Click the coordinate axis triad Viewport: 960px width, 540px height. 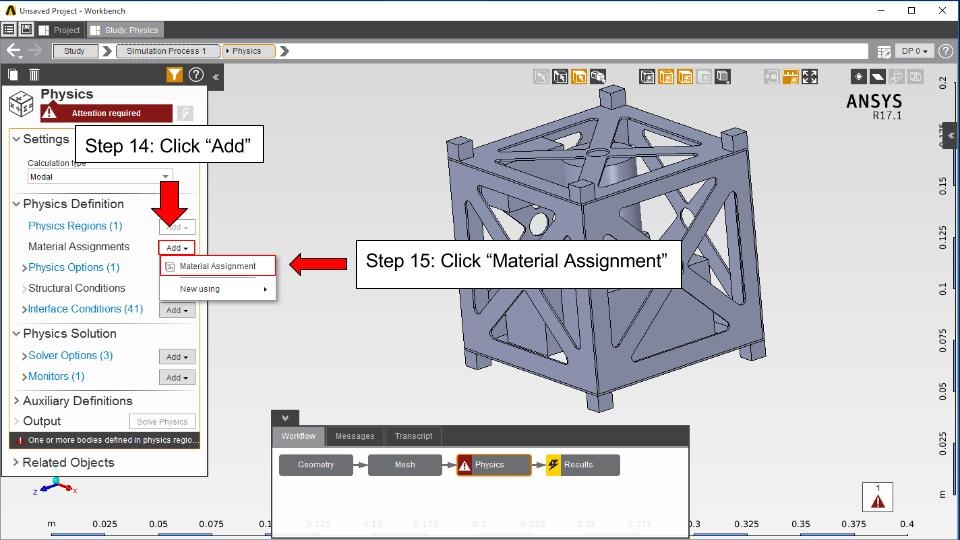click(x=55, y=487)
